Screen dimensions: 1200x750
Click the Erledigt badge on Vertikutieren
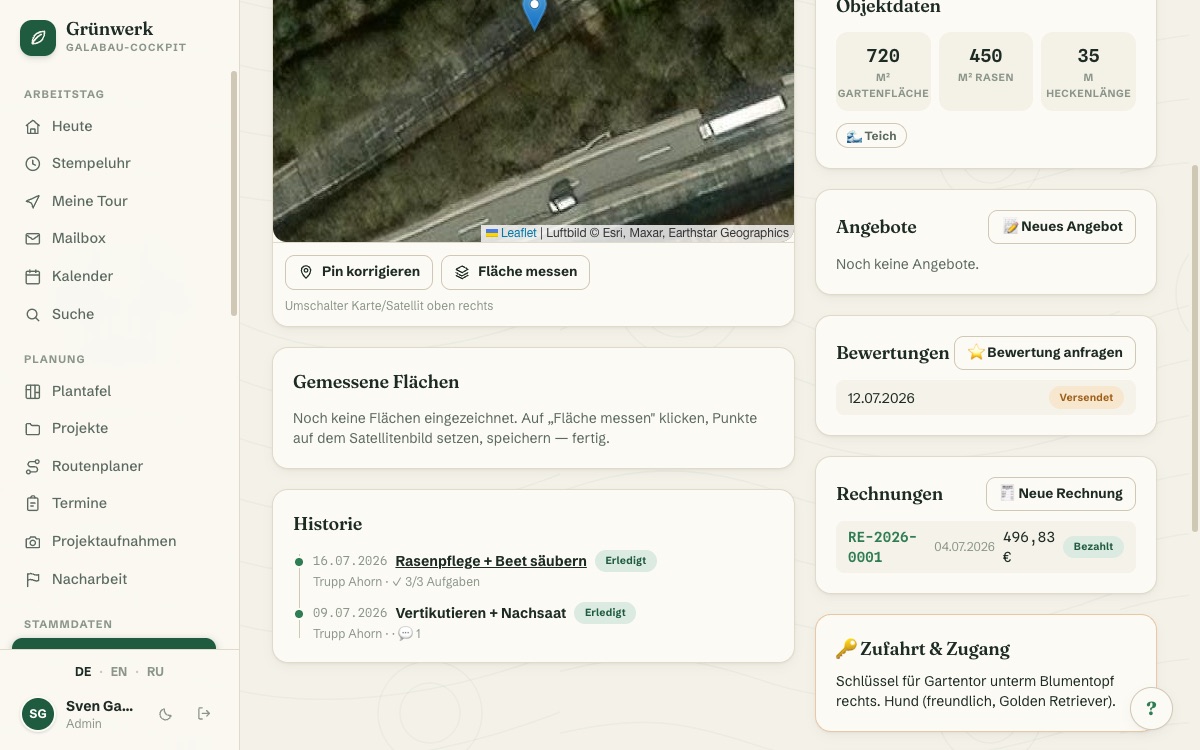point(605,613)
